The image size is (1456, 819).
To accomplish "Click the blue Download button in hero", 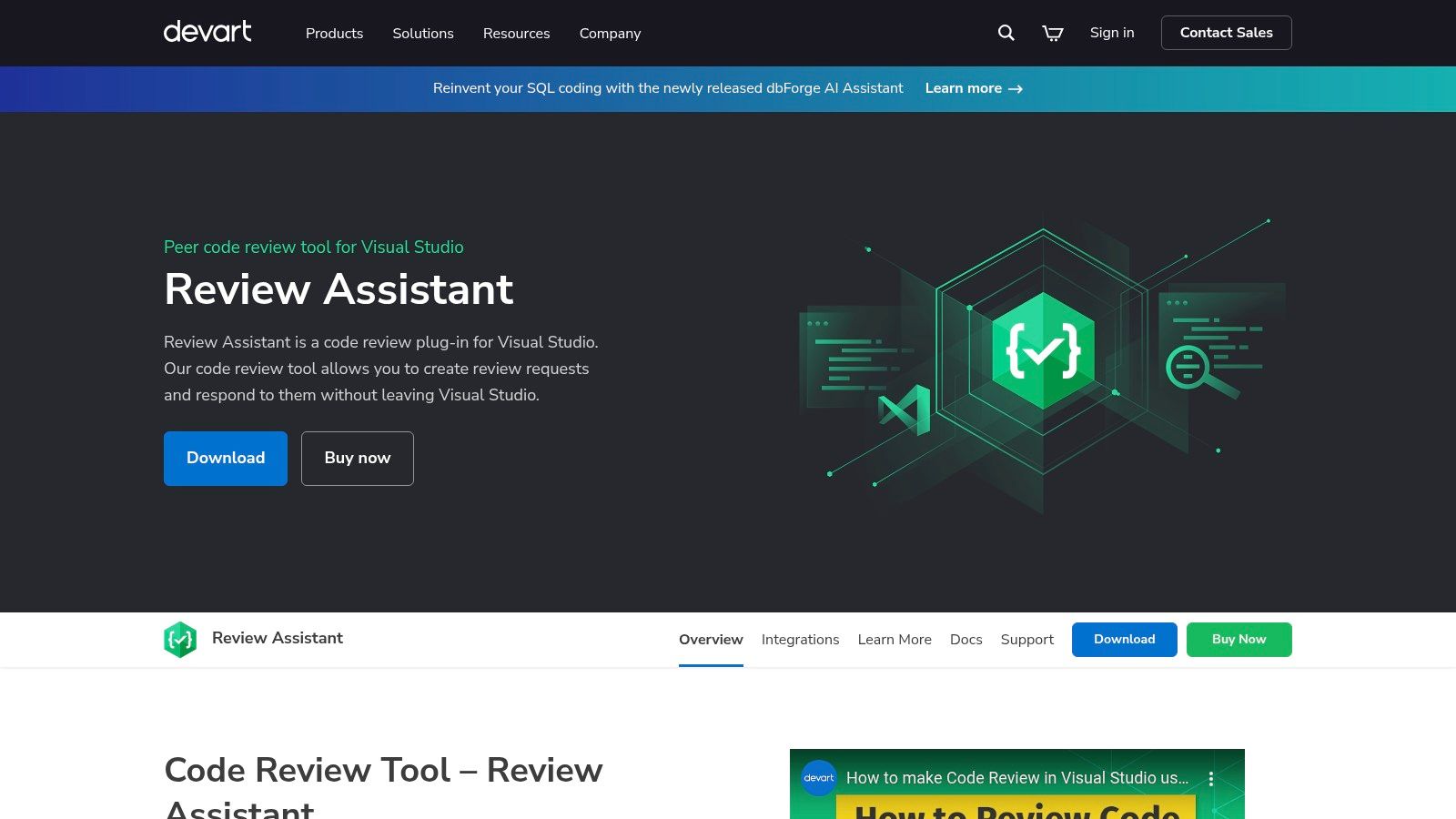I will tap(226, 459).
